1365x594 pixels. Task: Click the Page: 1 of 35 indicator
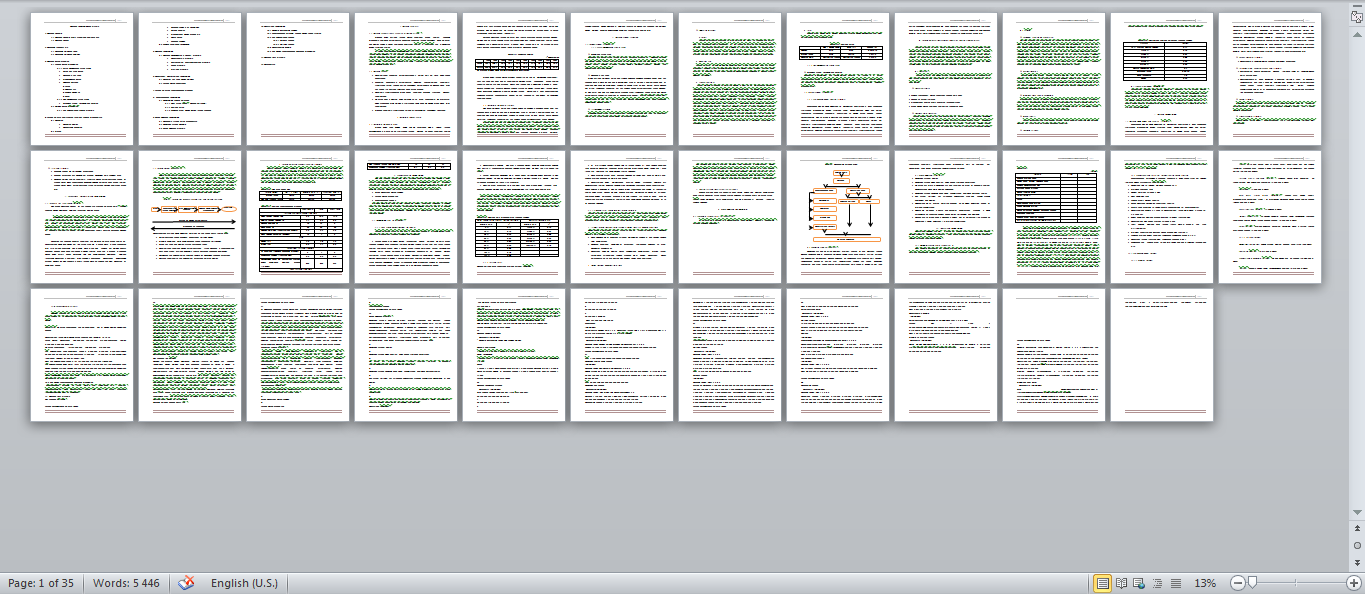(41, 583)
